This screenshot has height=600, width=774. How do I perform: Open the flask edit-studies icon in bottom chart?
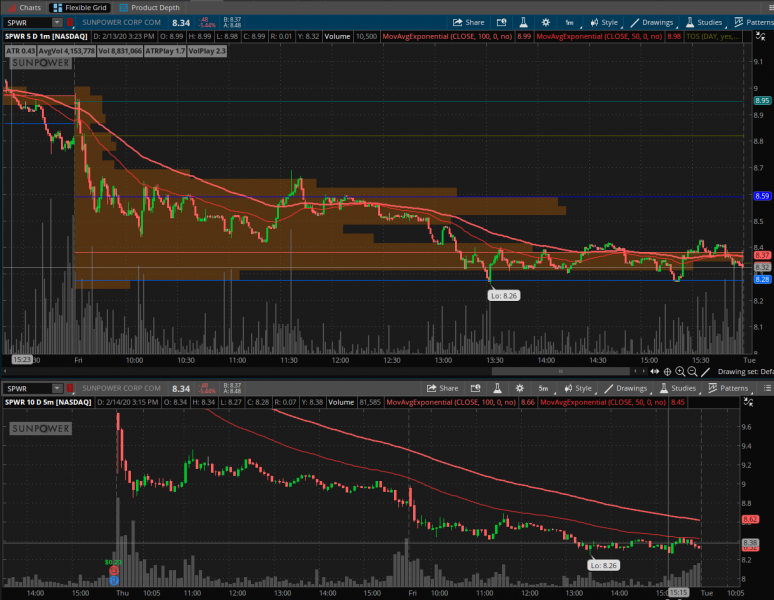(497, 388)
